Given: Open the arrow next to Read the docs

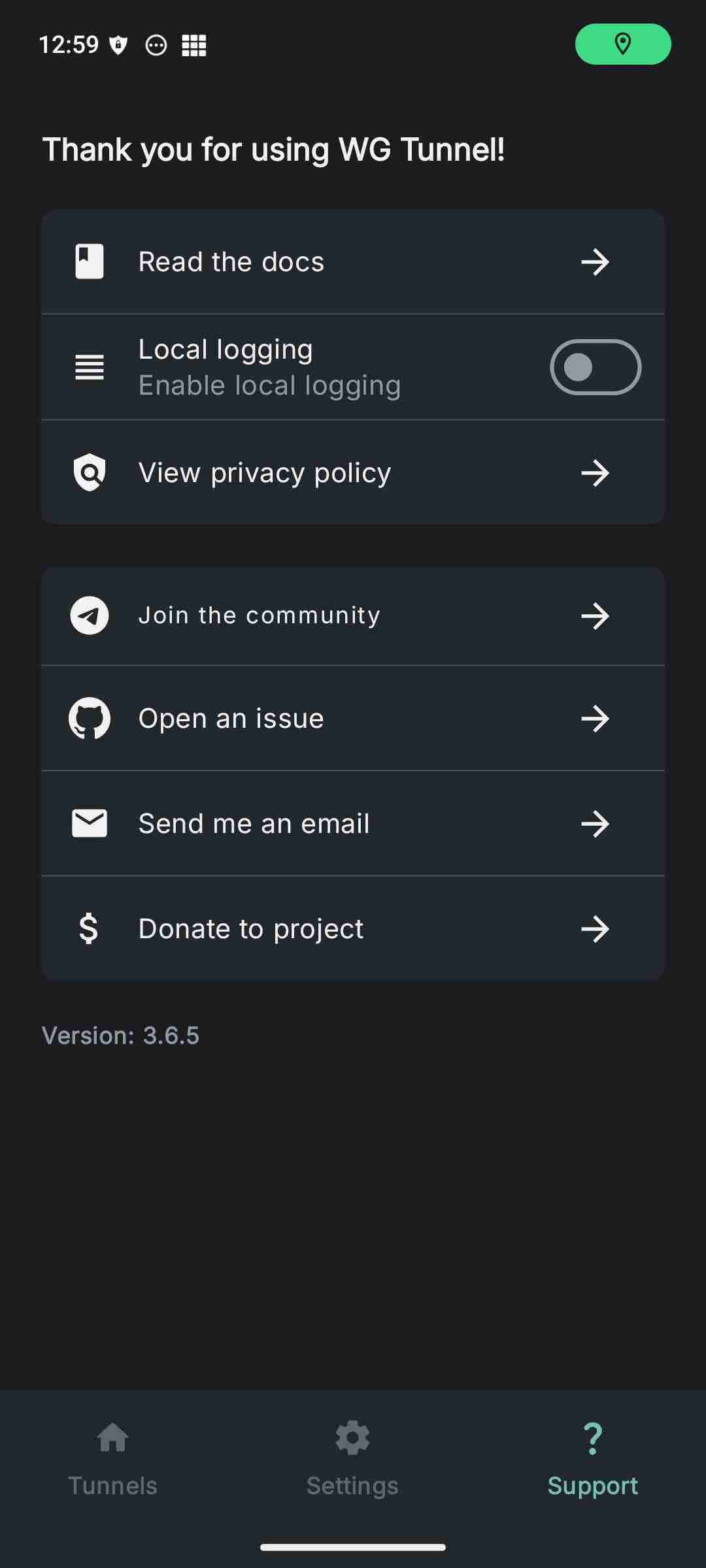Looking at the screenshot, I should click(x=595, y=262).
